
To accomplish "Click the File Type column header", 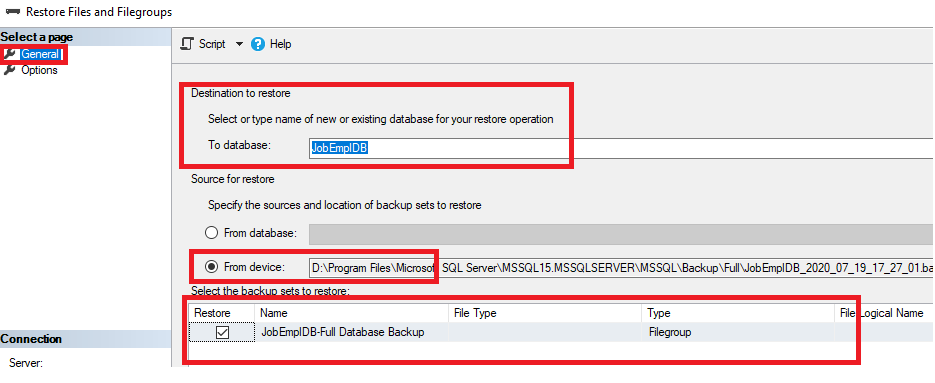I will pos(545,313).
